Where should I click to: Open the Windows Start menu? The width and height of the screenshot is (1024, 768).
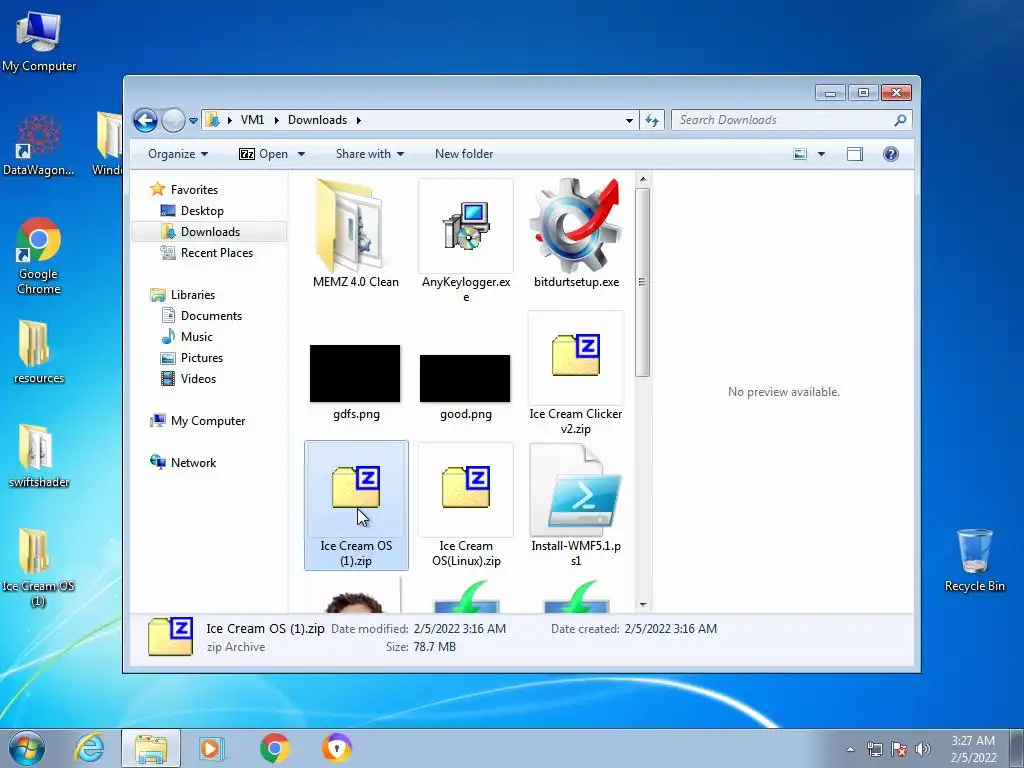coord(27,748)
